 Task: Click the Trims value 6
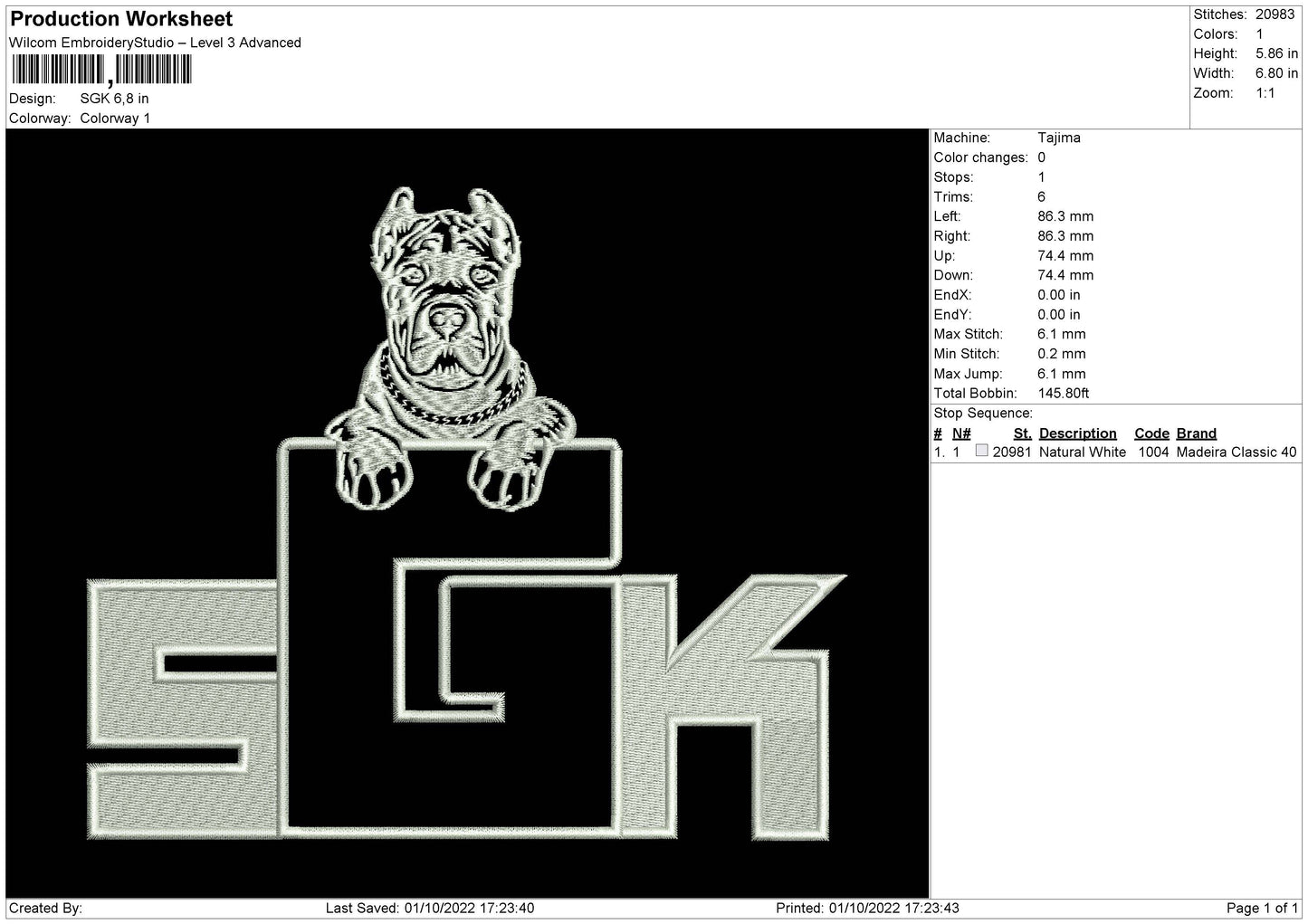coord(1041,196)
